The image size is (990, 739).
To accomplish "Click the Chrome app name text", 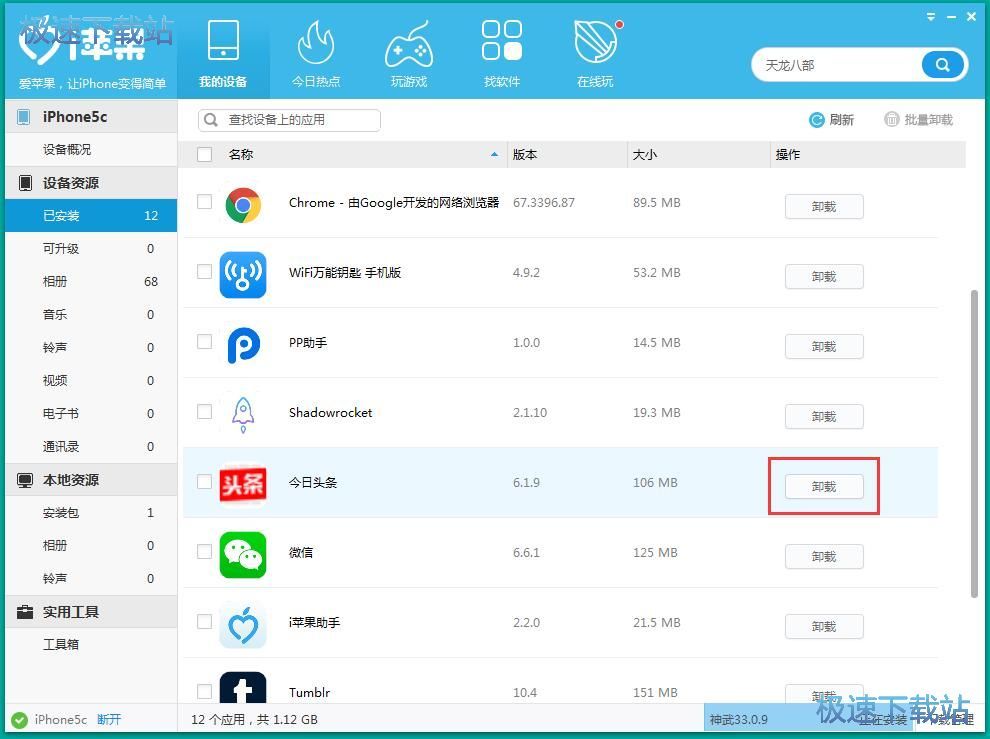I will (x=394, y=203).
